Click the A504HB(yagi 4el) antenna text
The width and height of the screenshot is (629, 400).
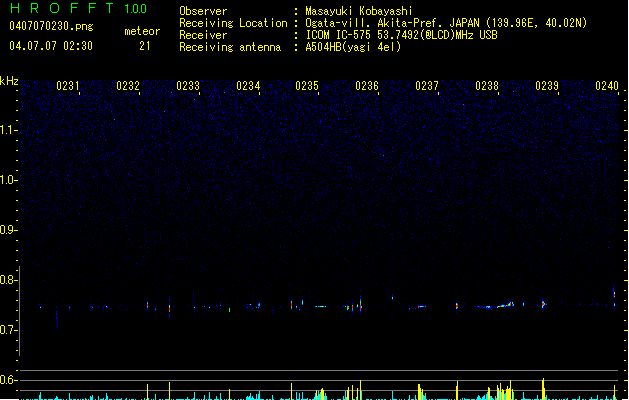pyautogui.click(x=353, y=47)
